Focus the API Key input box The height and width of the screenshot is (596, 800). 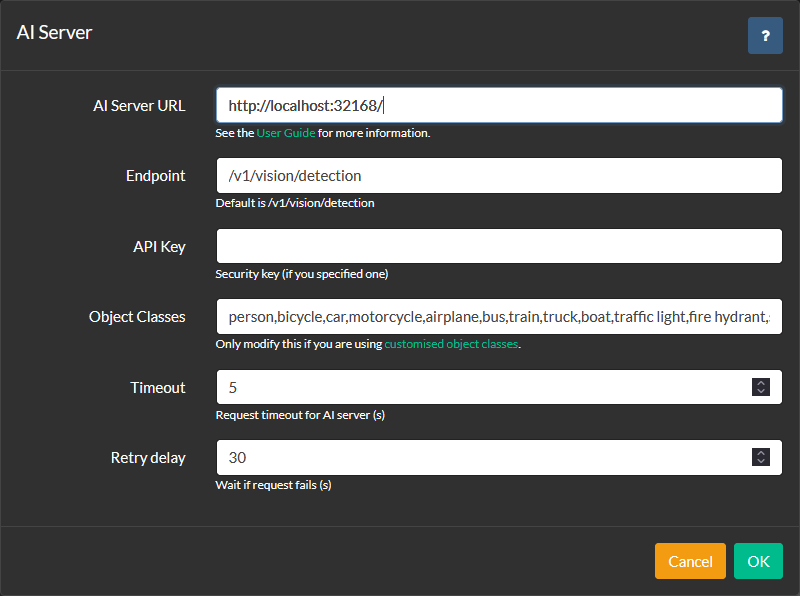[499, 246]
